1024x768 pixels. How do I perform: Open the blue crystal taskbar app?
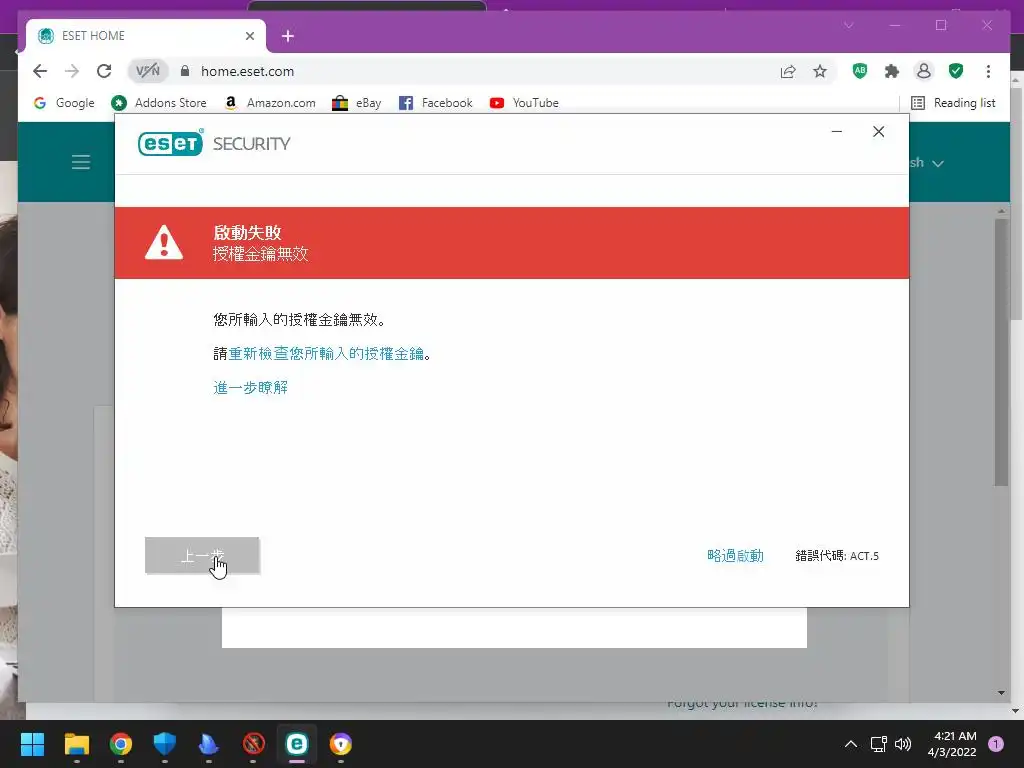tap(208, 744)
